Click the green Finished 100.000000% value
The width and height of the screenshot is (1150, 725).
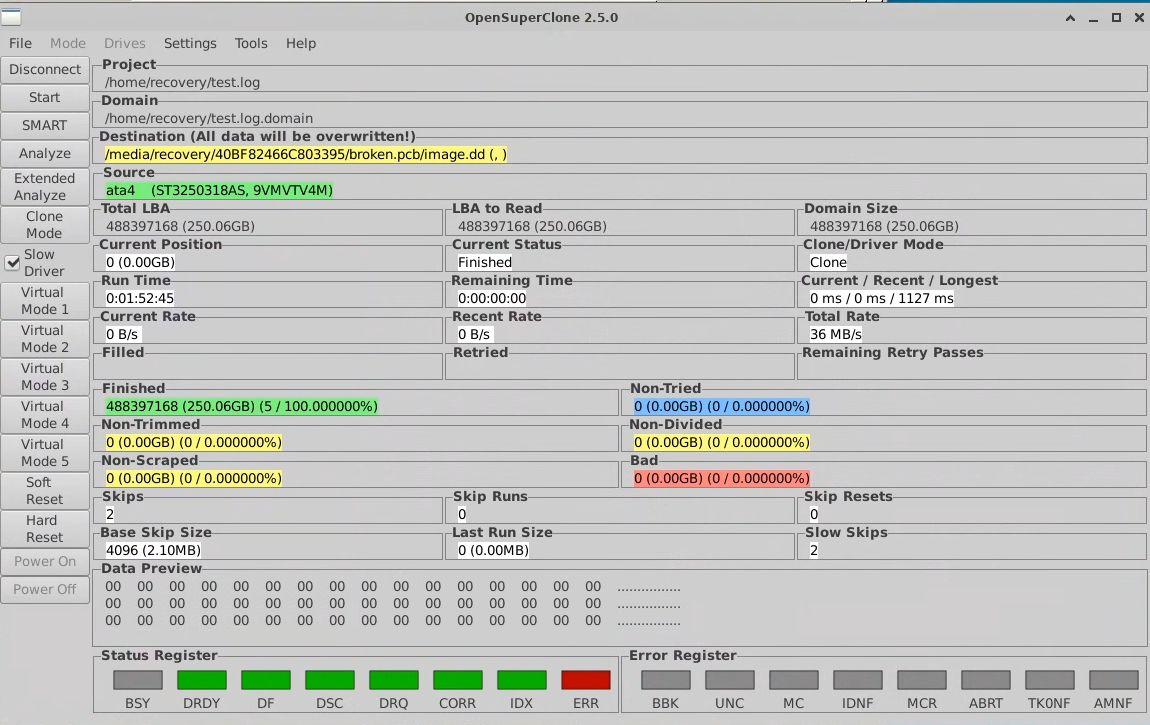coord(241,405)
